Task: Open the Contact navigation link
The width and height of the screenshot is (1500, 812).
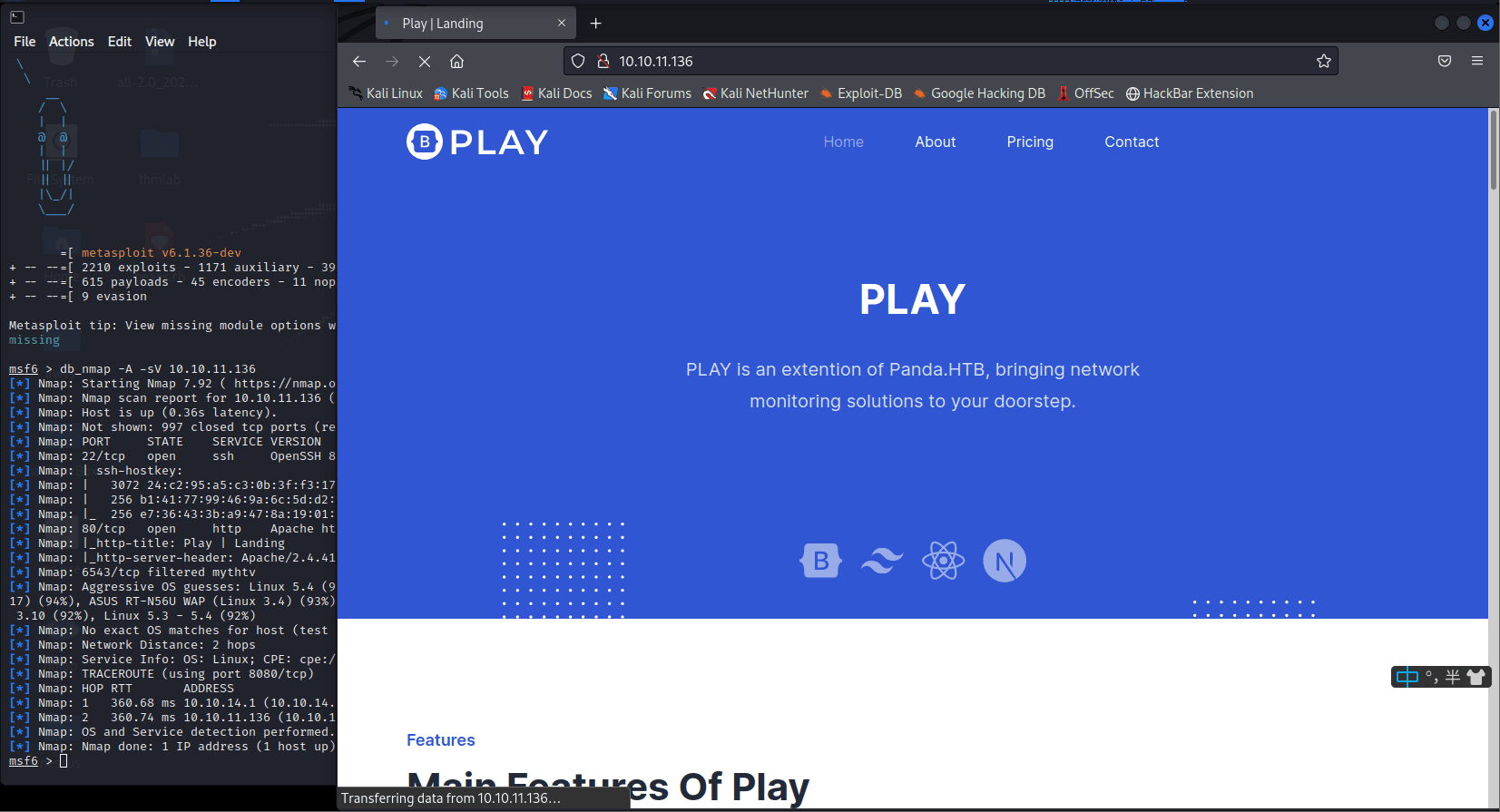Action: pos(1131,142)
